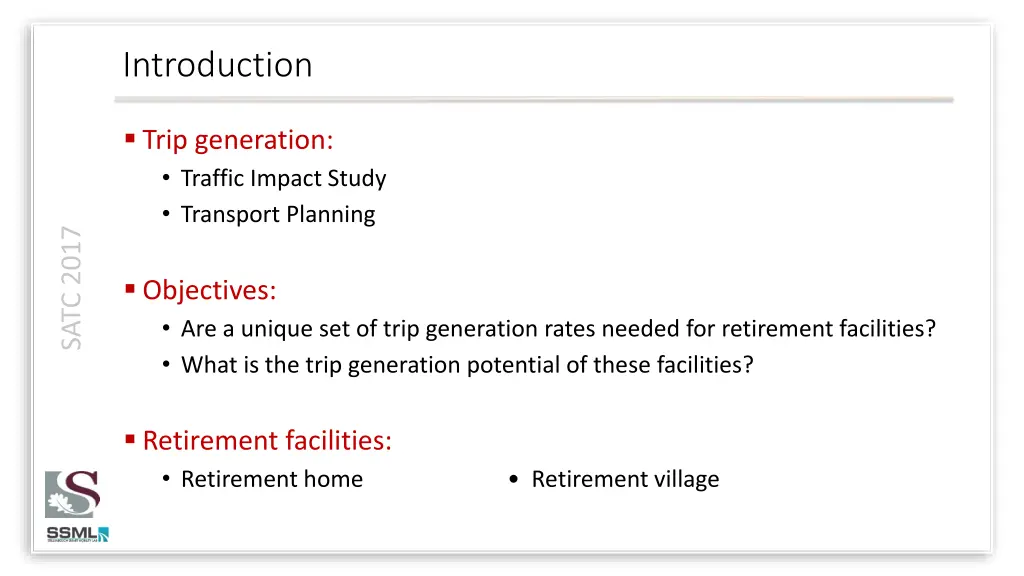Click the round bullet before Retirement home
The width and height of the screenshot is (1024, 576).
(166, 479)
